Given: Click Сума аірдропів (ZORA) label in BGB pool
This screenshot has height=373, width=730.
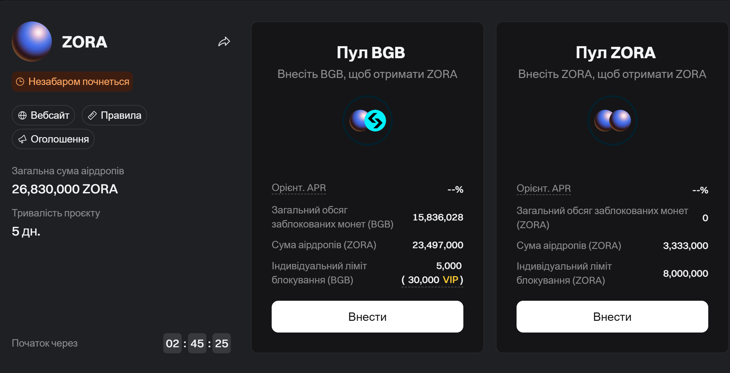Looking at the screenshot, I should pos(324,245).
